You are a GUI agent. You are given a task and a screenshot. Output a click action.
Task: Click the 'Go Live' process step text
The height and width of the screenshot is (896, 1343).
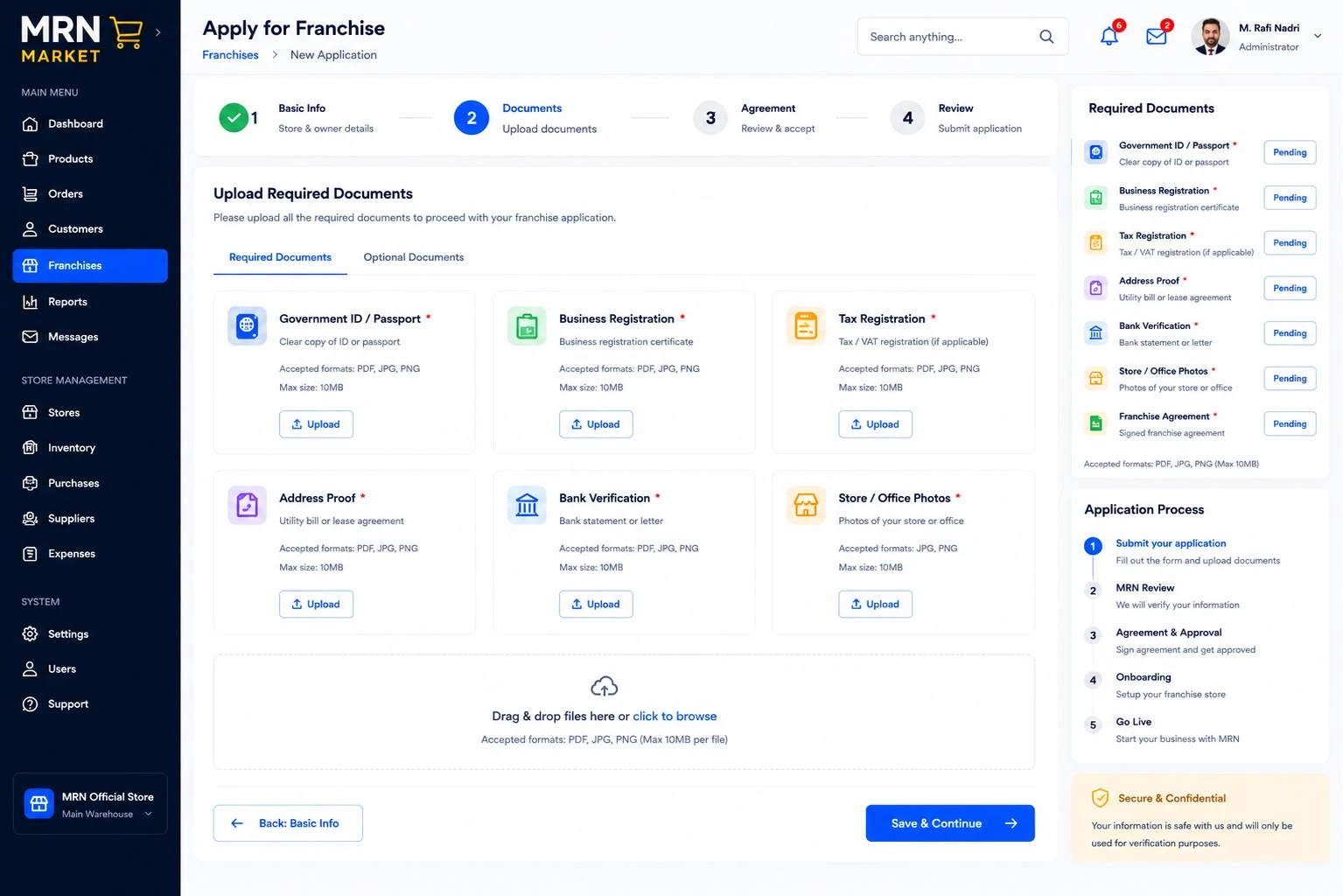click(x=1134, y=722)
